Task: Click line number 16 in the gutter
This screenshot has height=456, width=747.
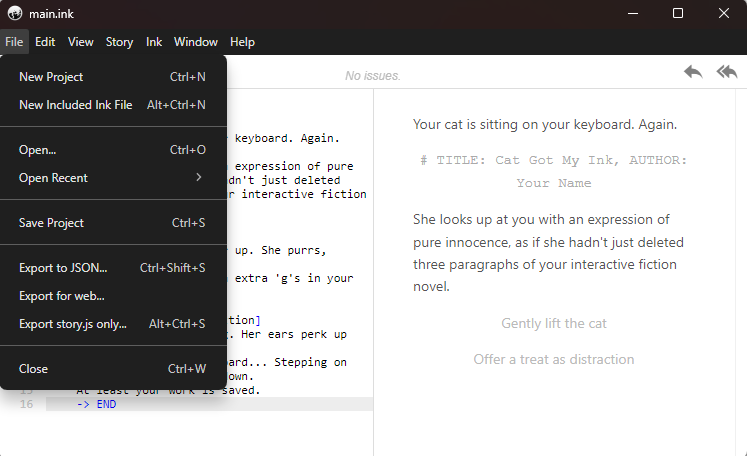Action: [x=26, y=404]
